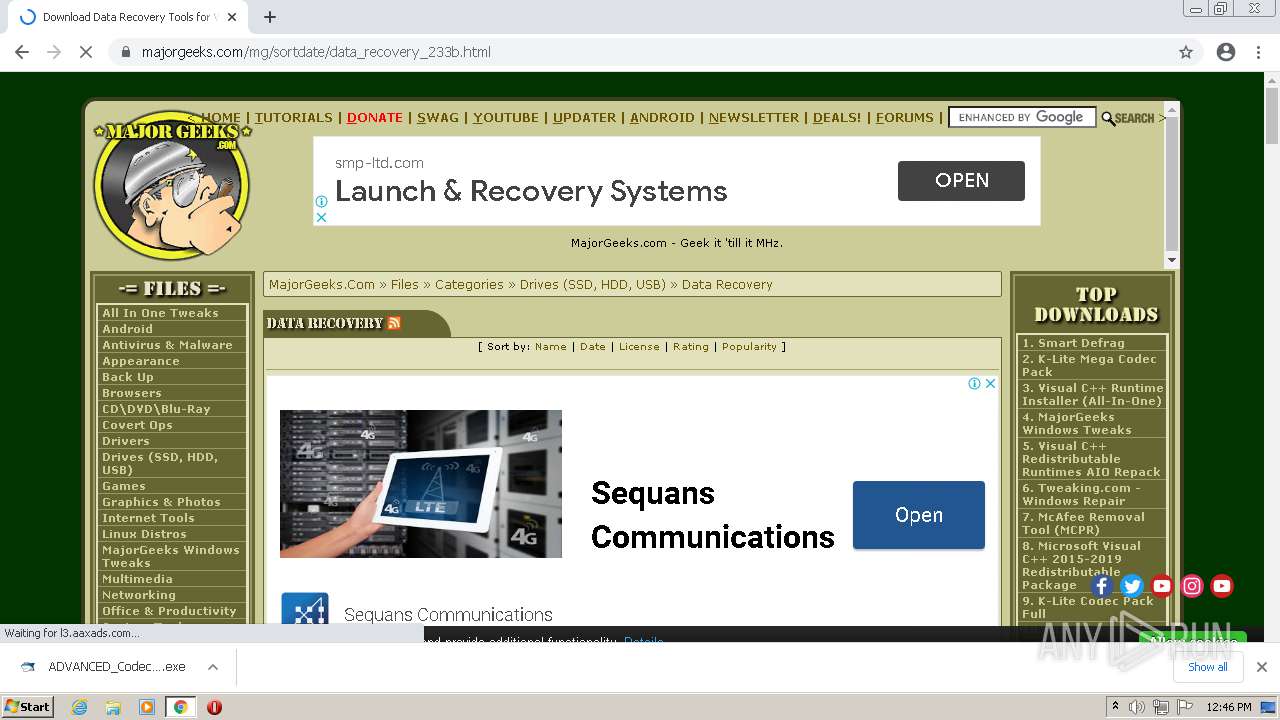Viewport: 1280px width, 720px height.
Task: Click the Instagram social icon
Action: click(1192, 586)
